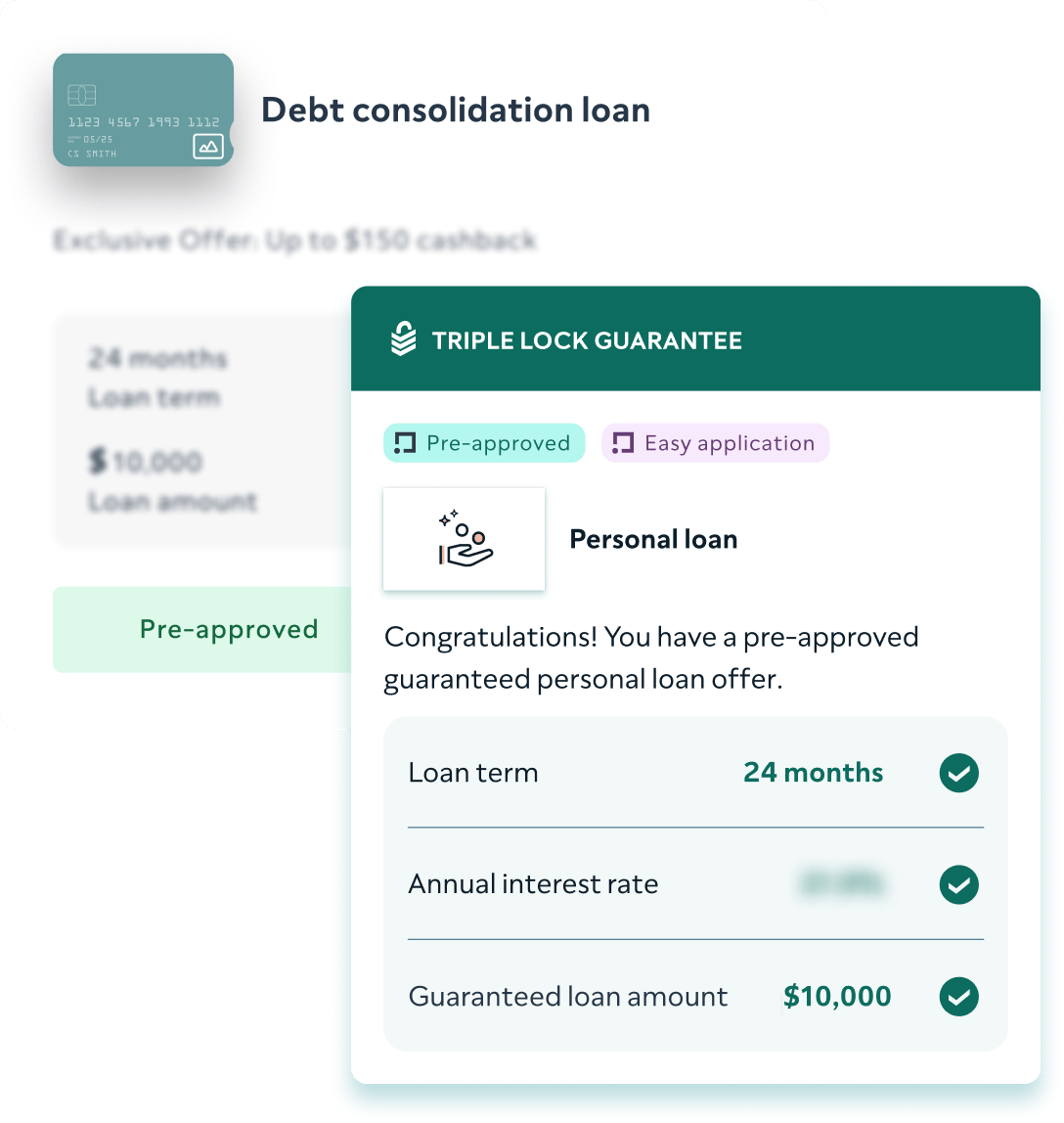
Task: Open the Debt consolidation loan heading
Action: click(x=455, y=110)
